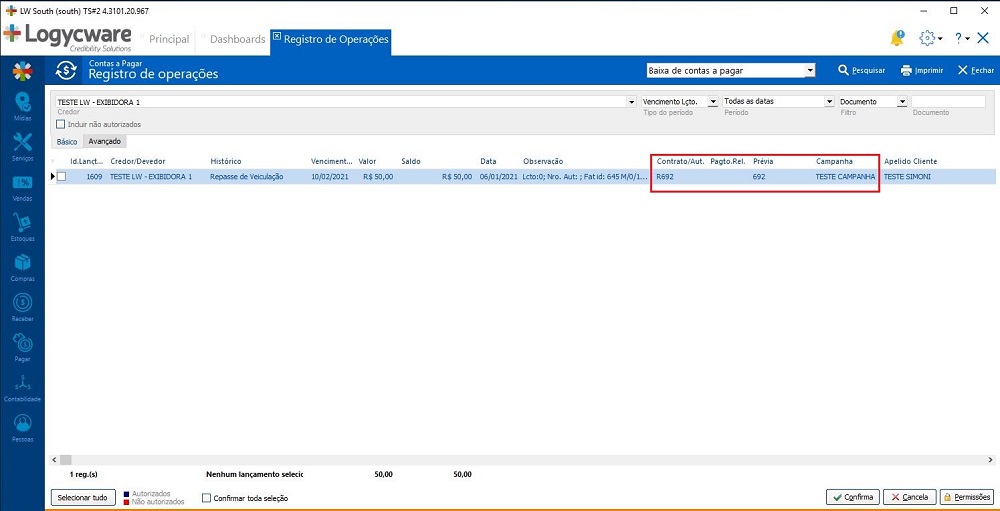The height and width of the screenshot is (511, 1000).
Task: Open the Credor dropdown
Action: tap(631, 101)
